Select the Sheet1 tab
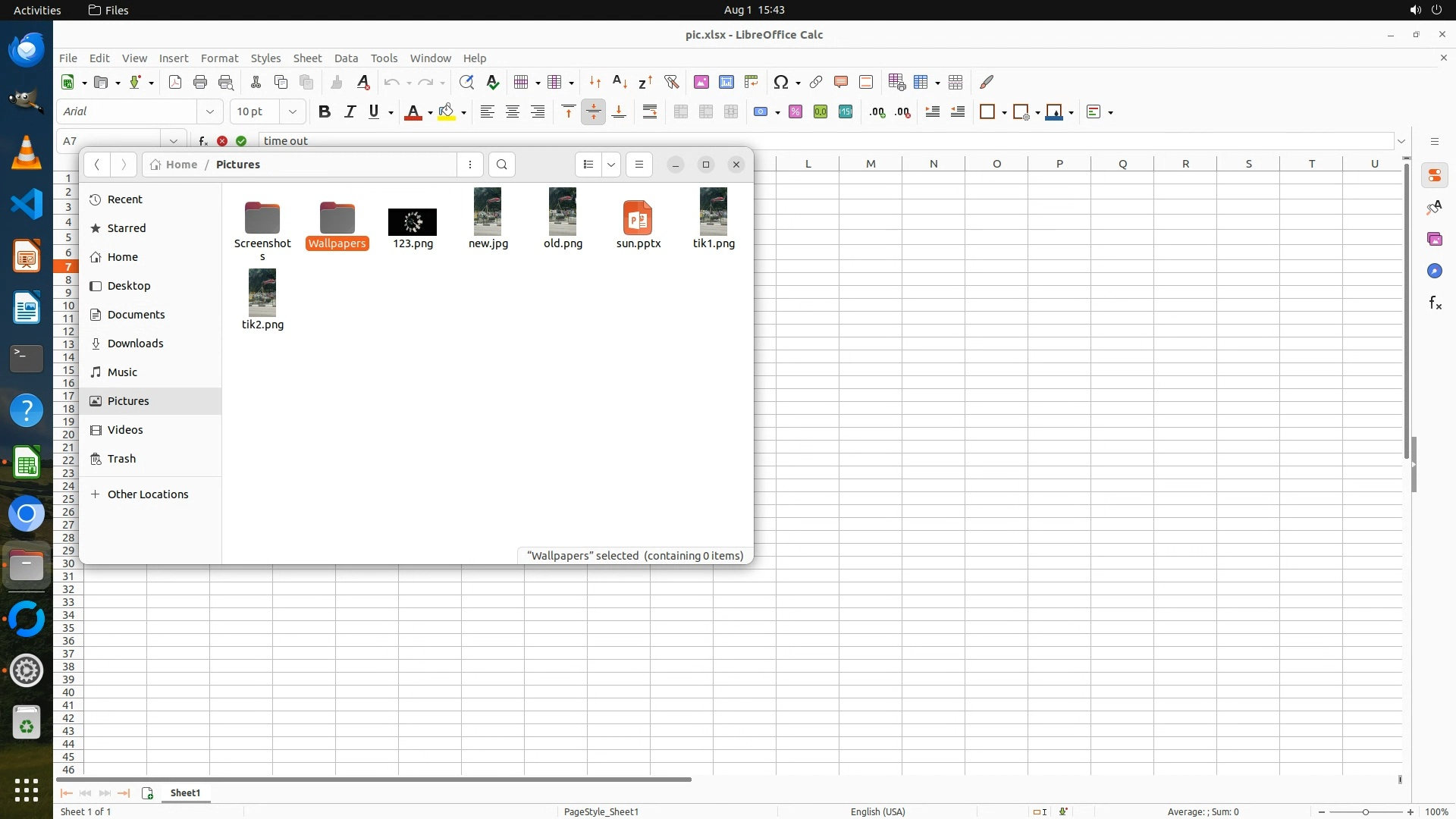 click(185, 792)
